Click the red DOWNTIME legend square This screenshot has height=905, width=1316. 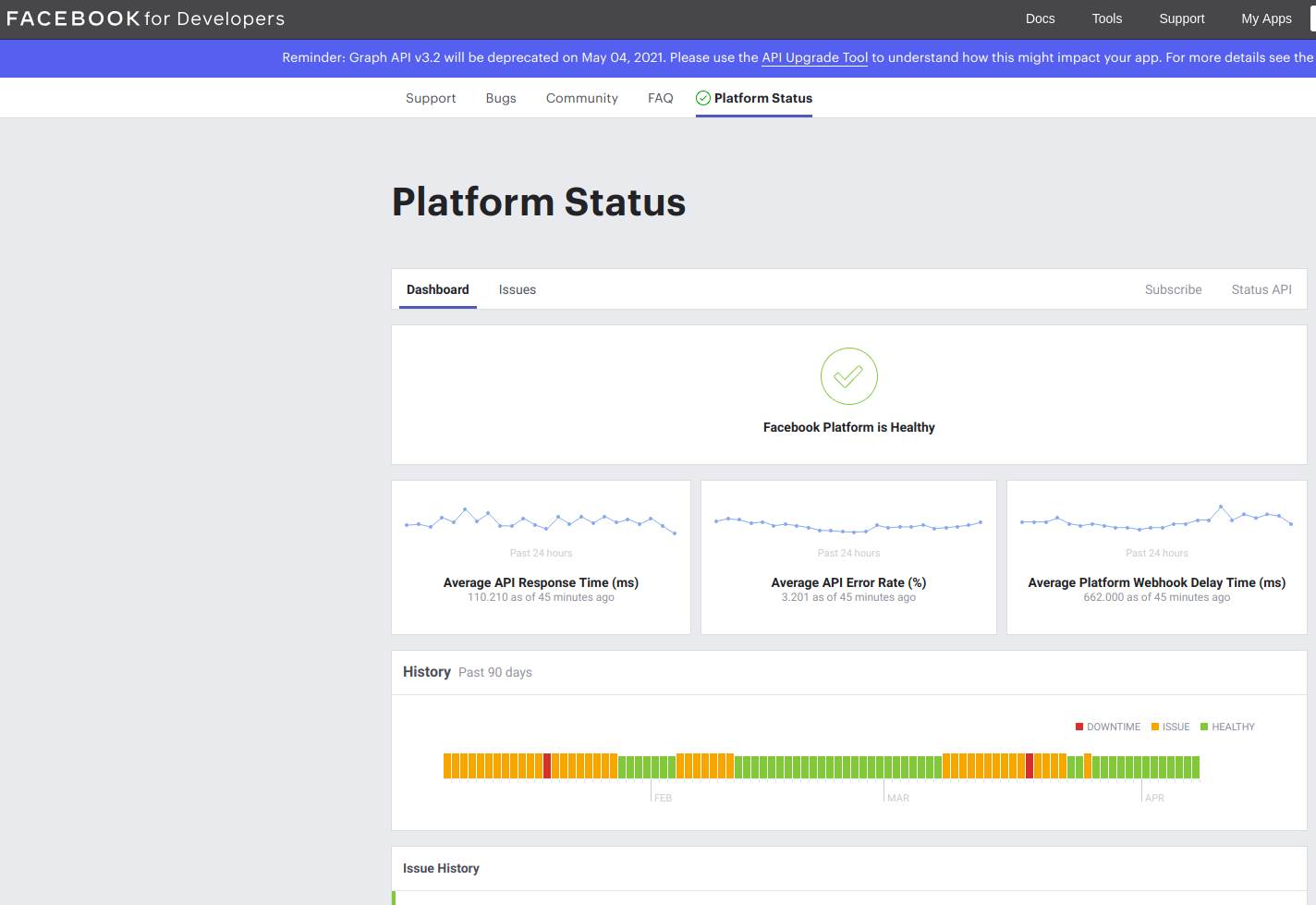pyautogui.click(x=1078, y=727)
